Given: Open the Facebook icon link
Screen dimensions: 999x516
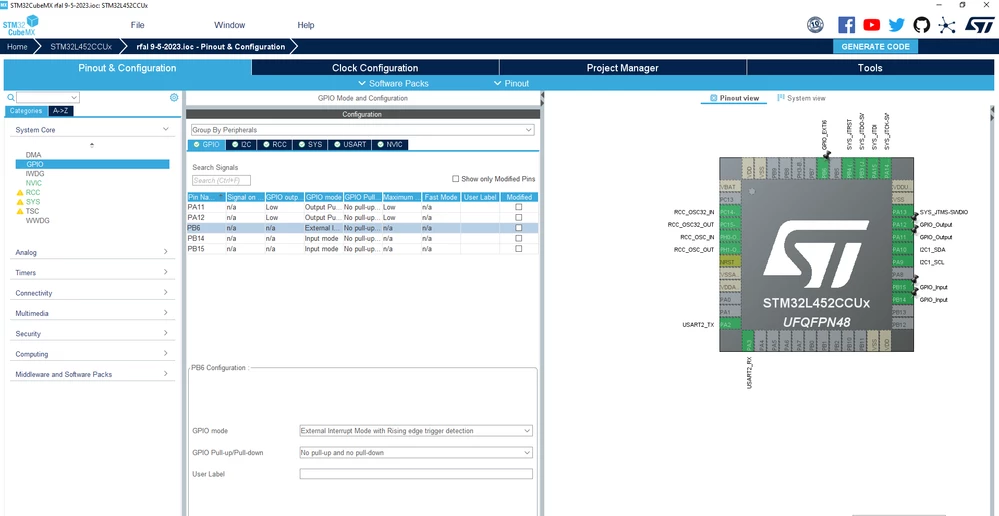Looking at the screenshot, I should point(846,25).
